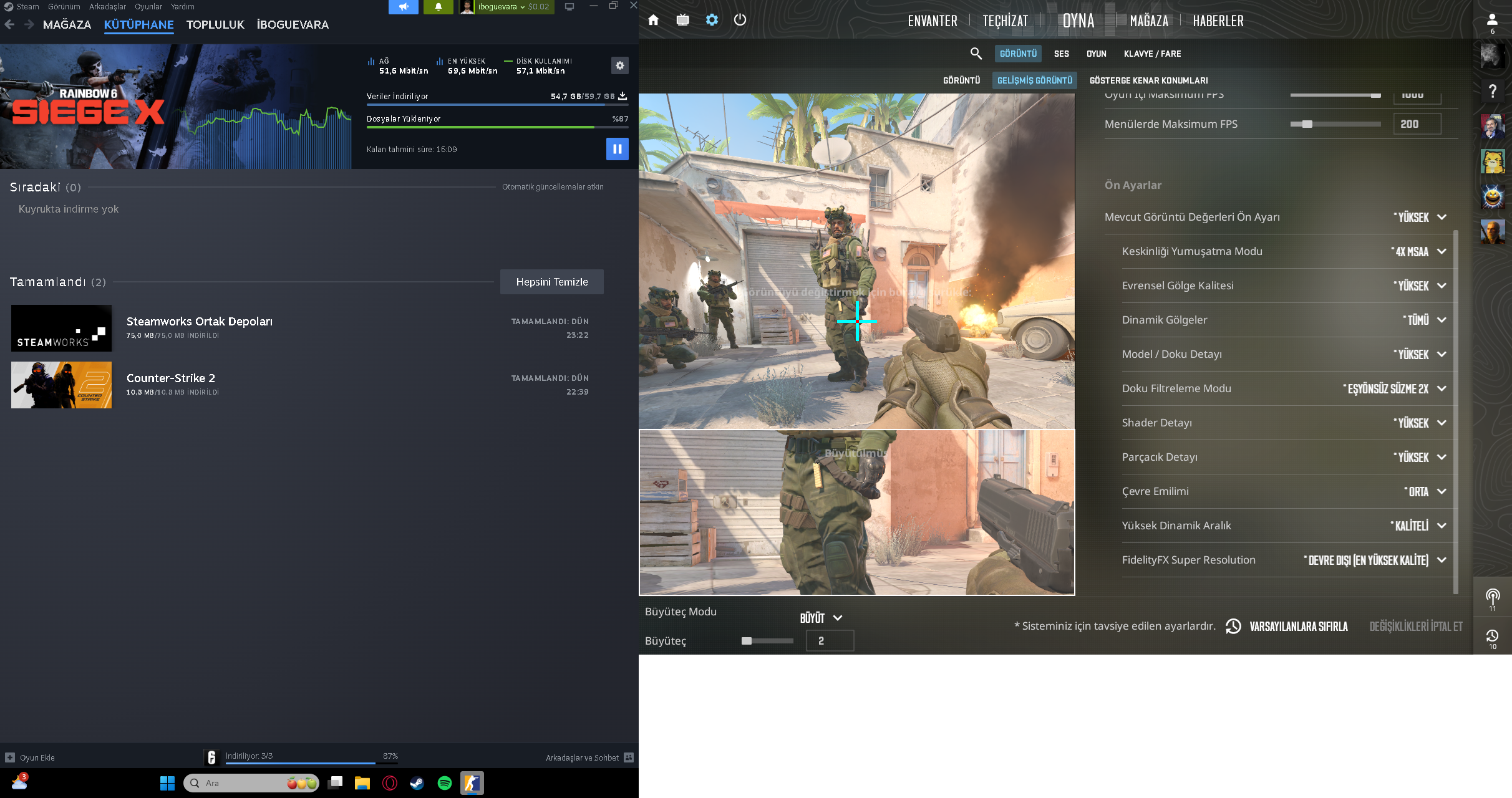Click Menülerde Maksimum FPS value field
This screenshot has height=798, width=1512.
[1417, 124]
